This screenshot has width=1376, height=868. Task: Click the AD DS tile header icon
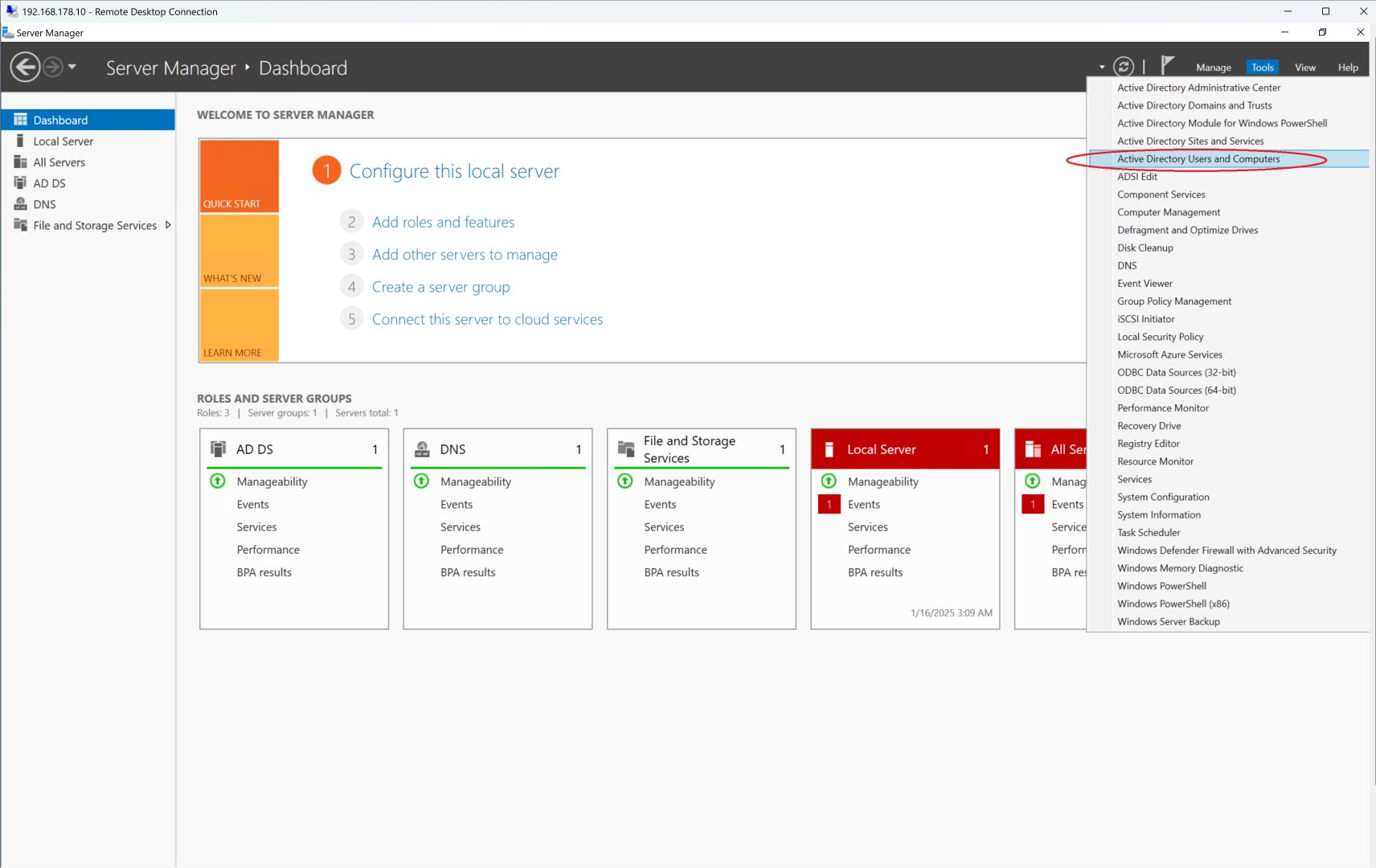pos(218,448)
